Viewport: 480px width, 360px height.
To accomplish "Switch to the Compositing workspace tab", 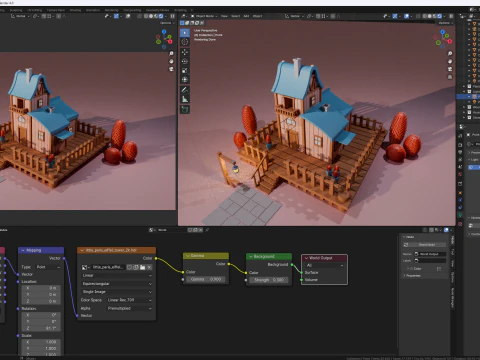I will 132,10.
